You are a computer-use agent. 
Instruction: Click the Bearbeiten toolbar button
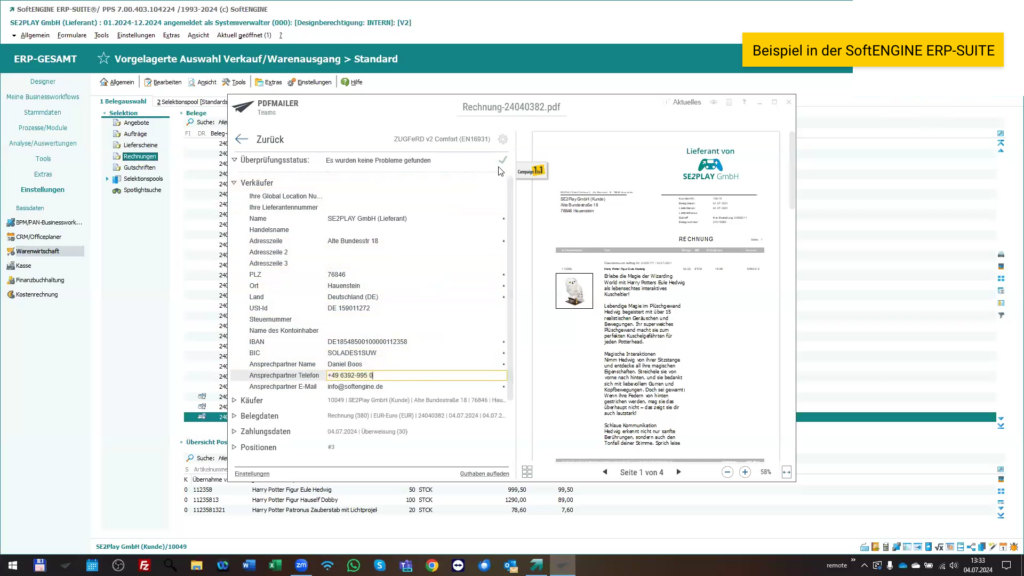pyautogui.click(x=163, y=82)
